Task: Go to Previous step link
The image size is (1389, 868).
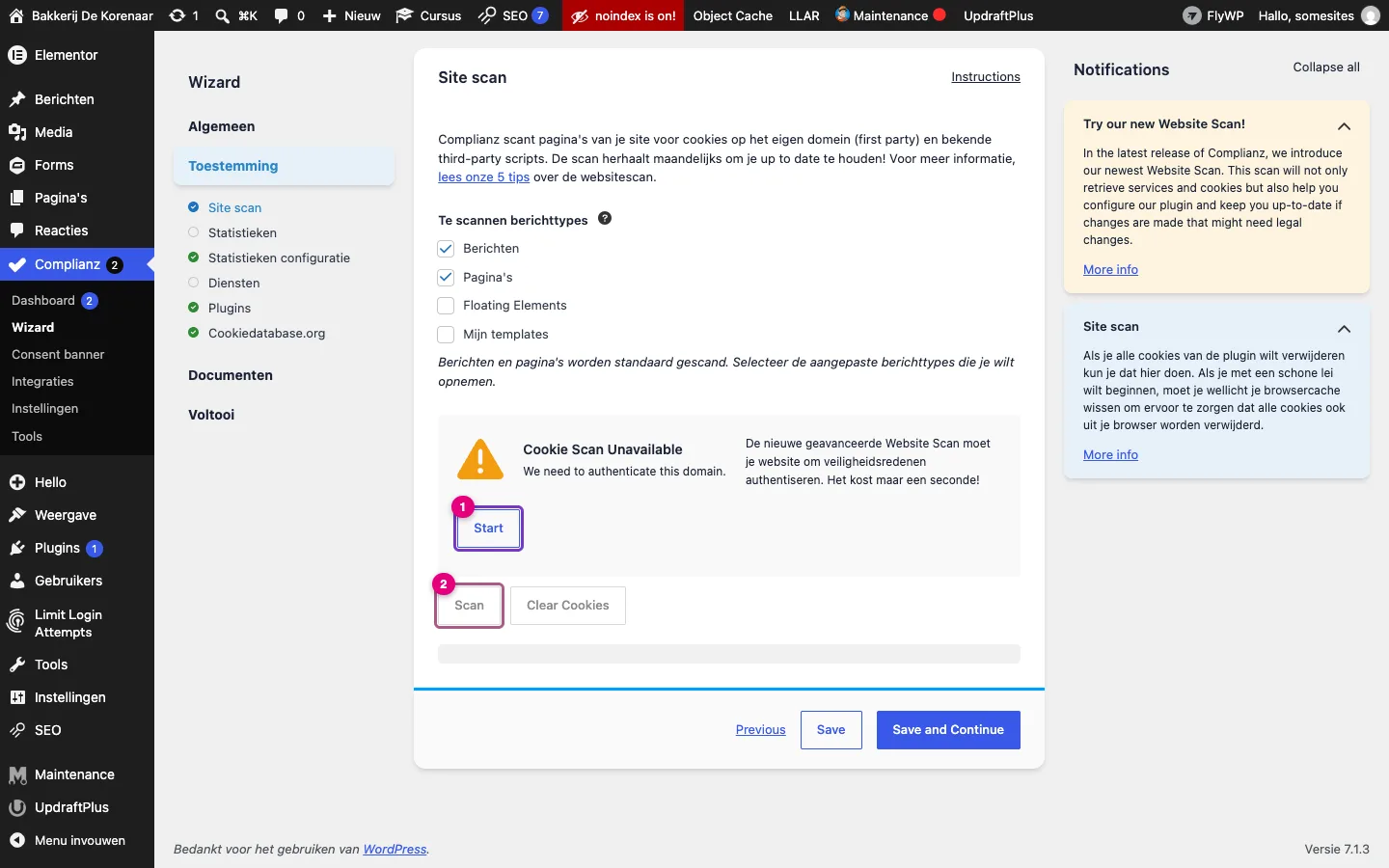Action: [760, 730]
